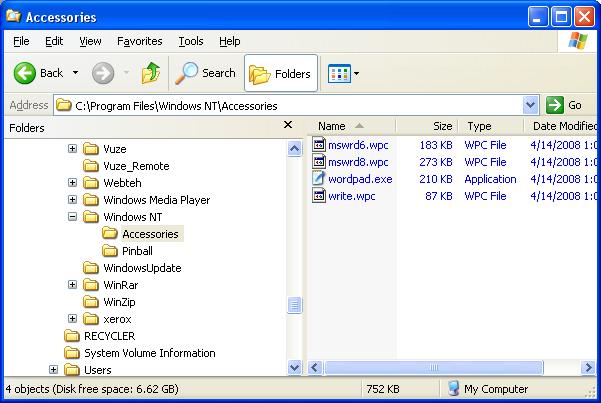Open the Tools menu
Viewport: 601px width, 403px height.
point(191,41)
